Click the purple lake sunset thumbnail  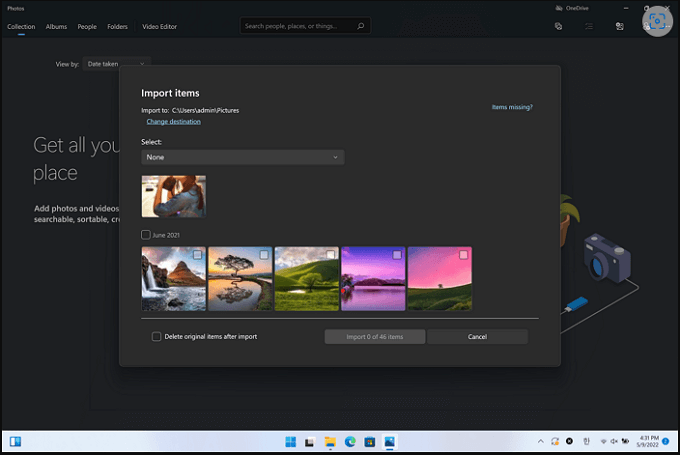373,279
